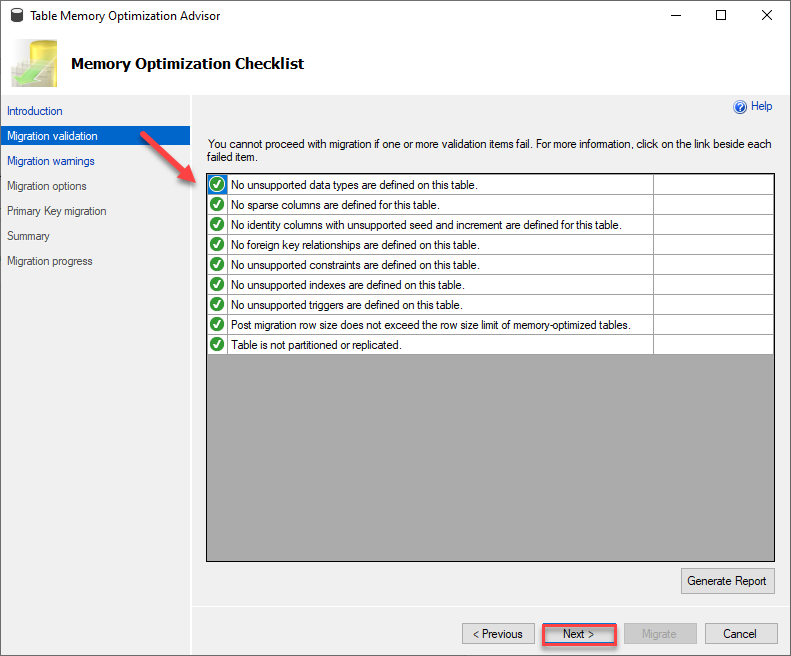The width and height of the screenshot is (791, 656).
Task: Go to Migration warnings page
Action: coord(51,161)
